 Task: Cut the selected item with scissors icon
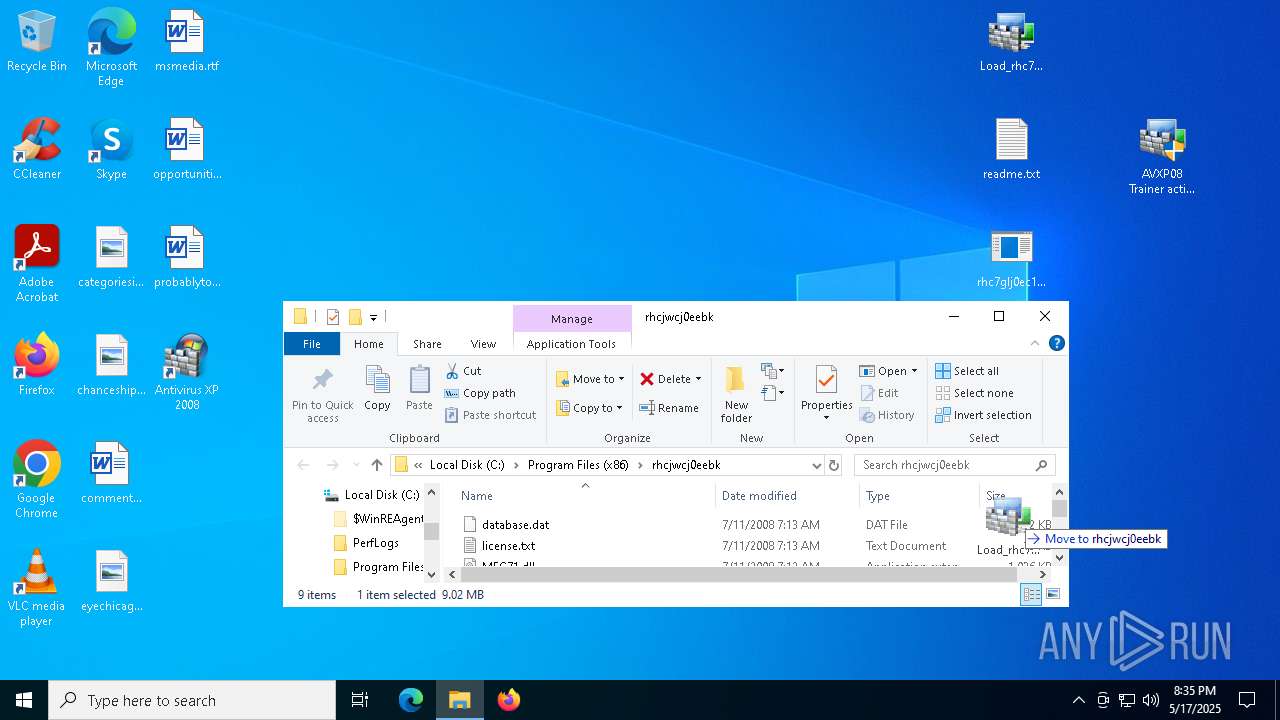coord(464,371)
